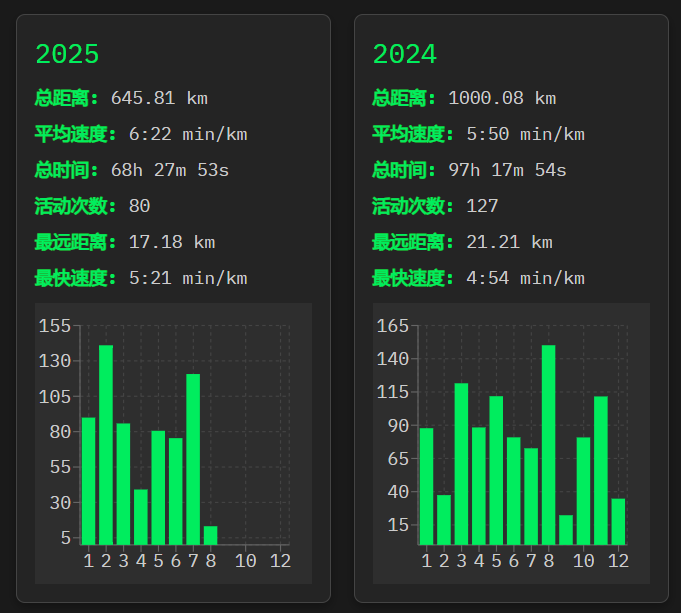This screenshot has height=613, width=681.
Task: Click the 2024 month 7 bar
Action: click(x=531, y=496)
